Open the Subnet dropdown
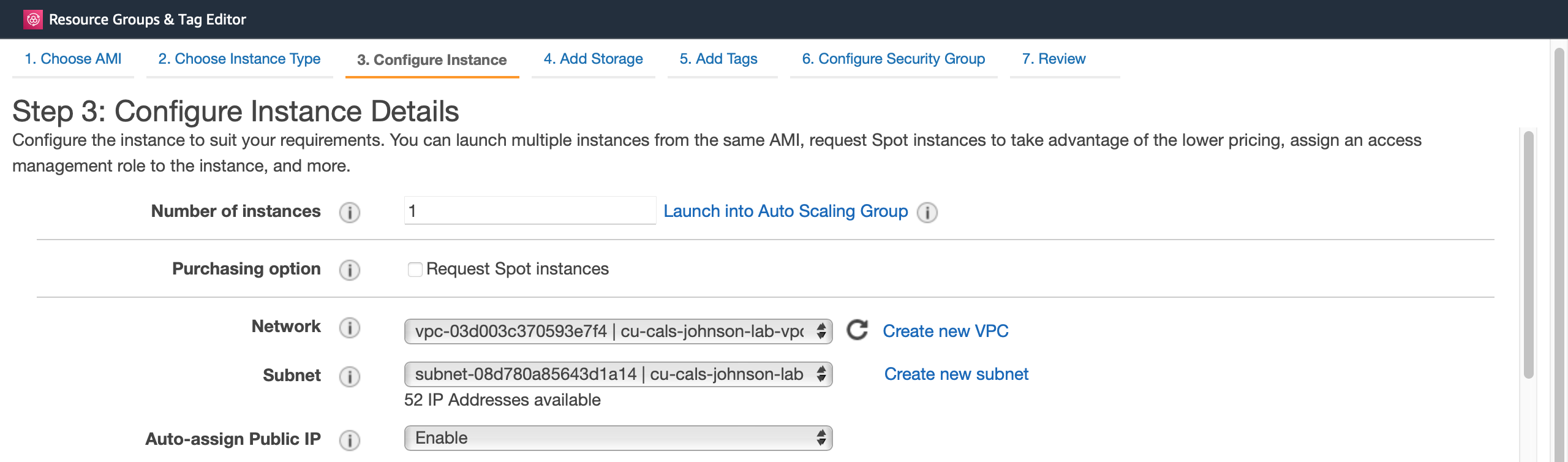 (618, 374)
